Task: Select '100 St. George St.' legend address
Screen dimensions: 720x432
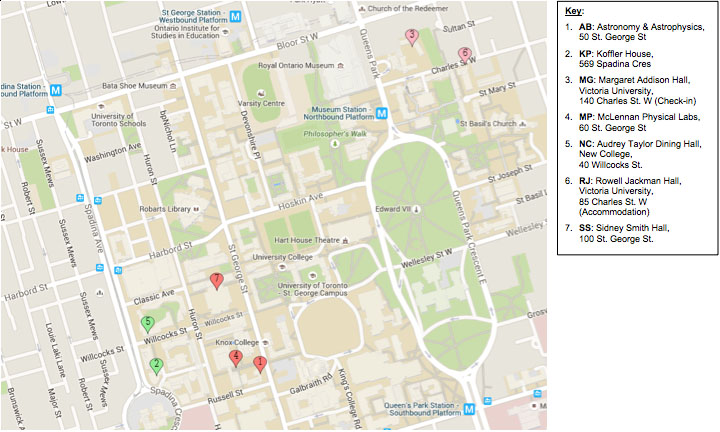Action: (x=616, y=239)
